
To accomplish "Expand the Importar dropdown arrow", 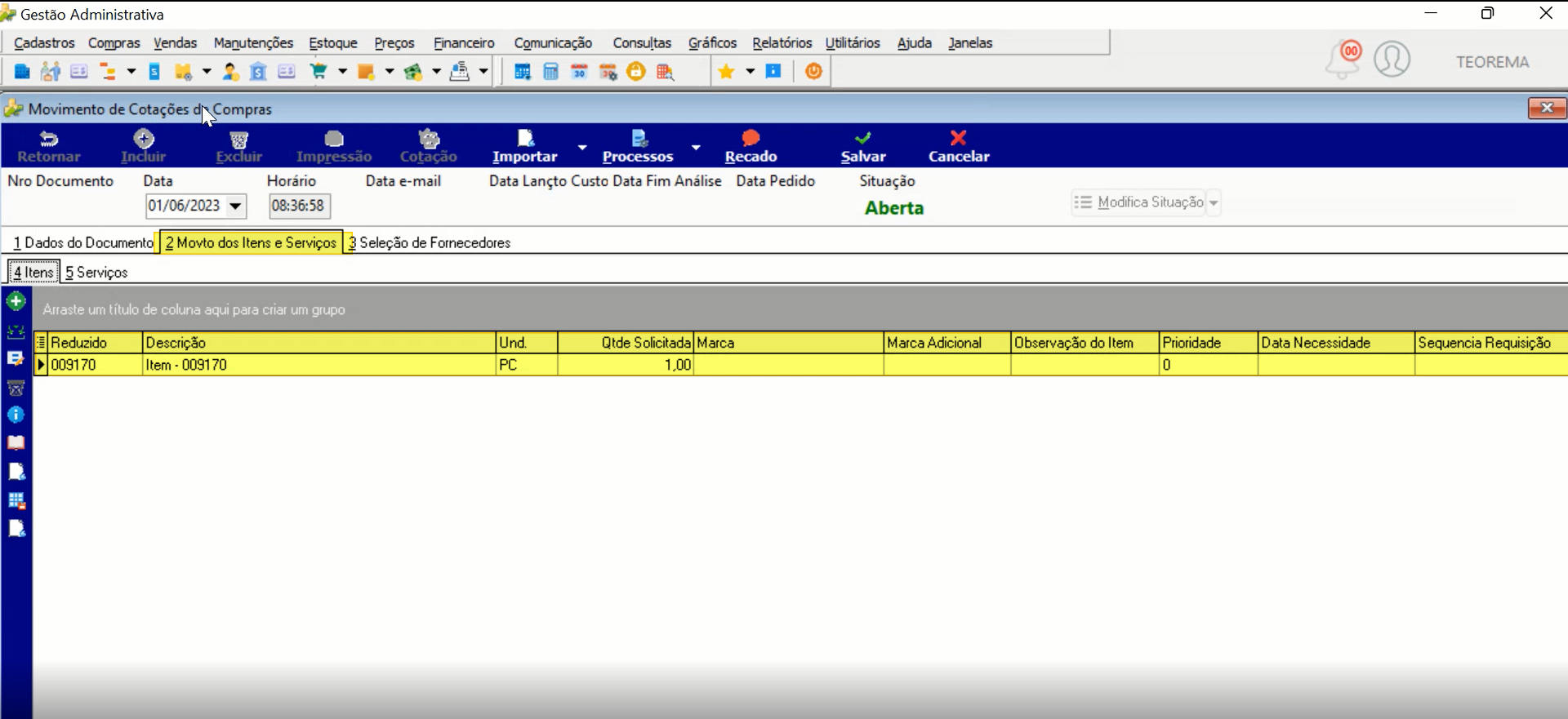I will (582, 148).
